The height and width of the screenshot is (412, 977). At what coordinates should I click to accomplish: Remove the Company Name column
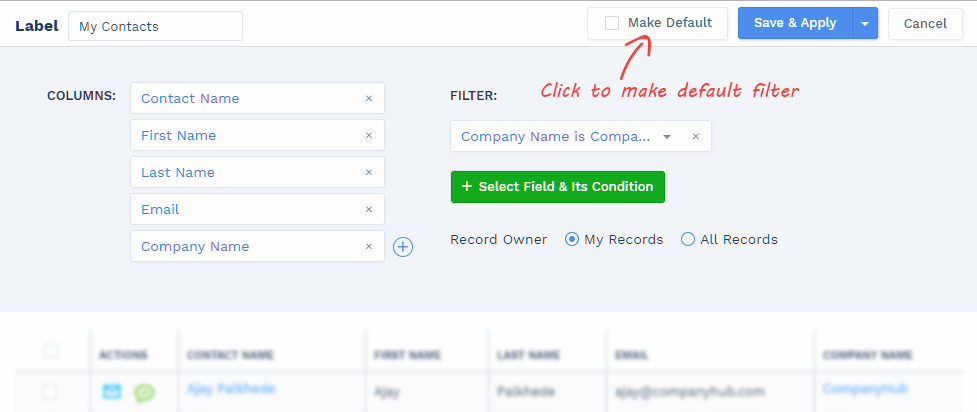369,246
